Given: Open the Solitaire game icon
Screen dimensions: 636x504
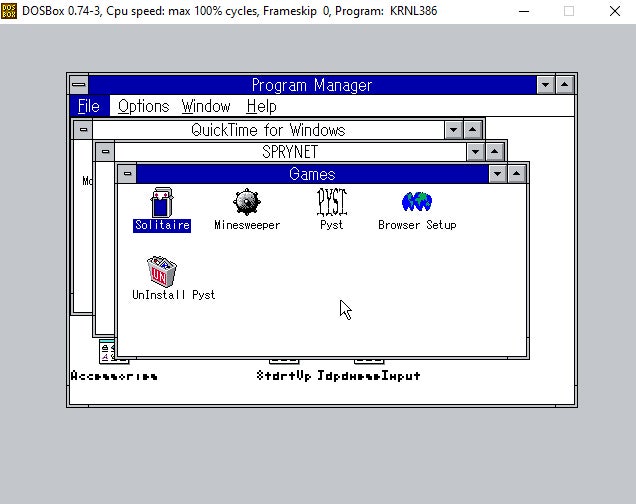Looking at the screenshot, I should (161, 203).
